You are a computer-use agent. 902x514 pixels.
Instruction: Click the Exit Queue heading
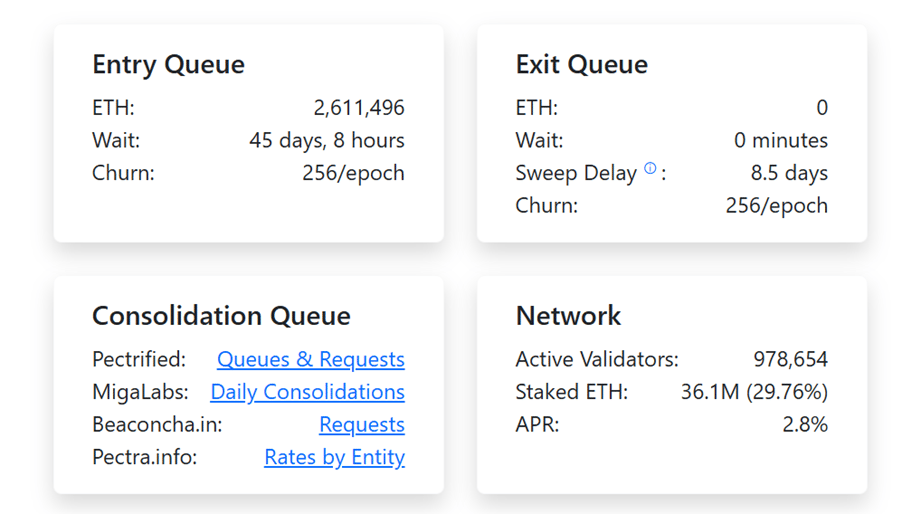click(581, 65)
